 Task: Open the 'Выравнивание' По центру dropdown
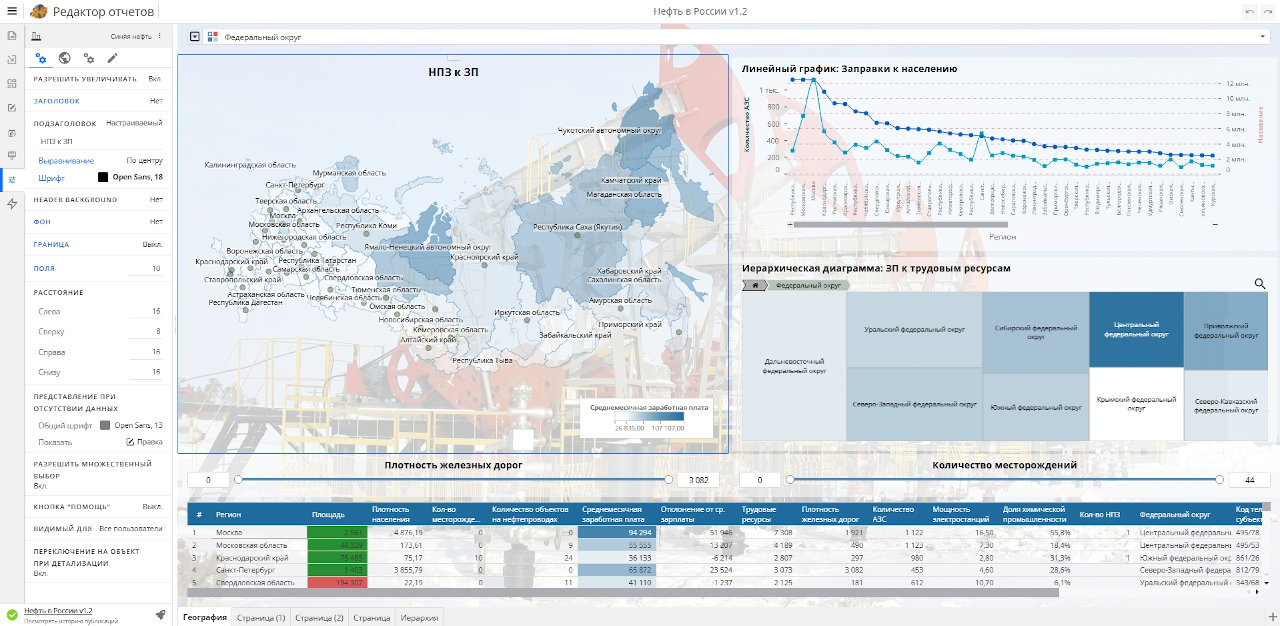pyautogui.click(x=144, y=160)
